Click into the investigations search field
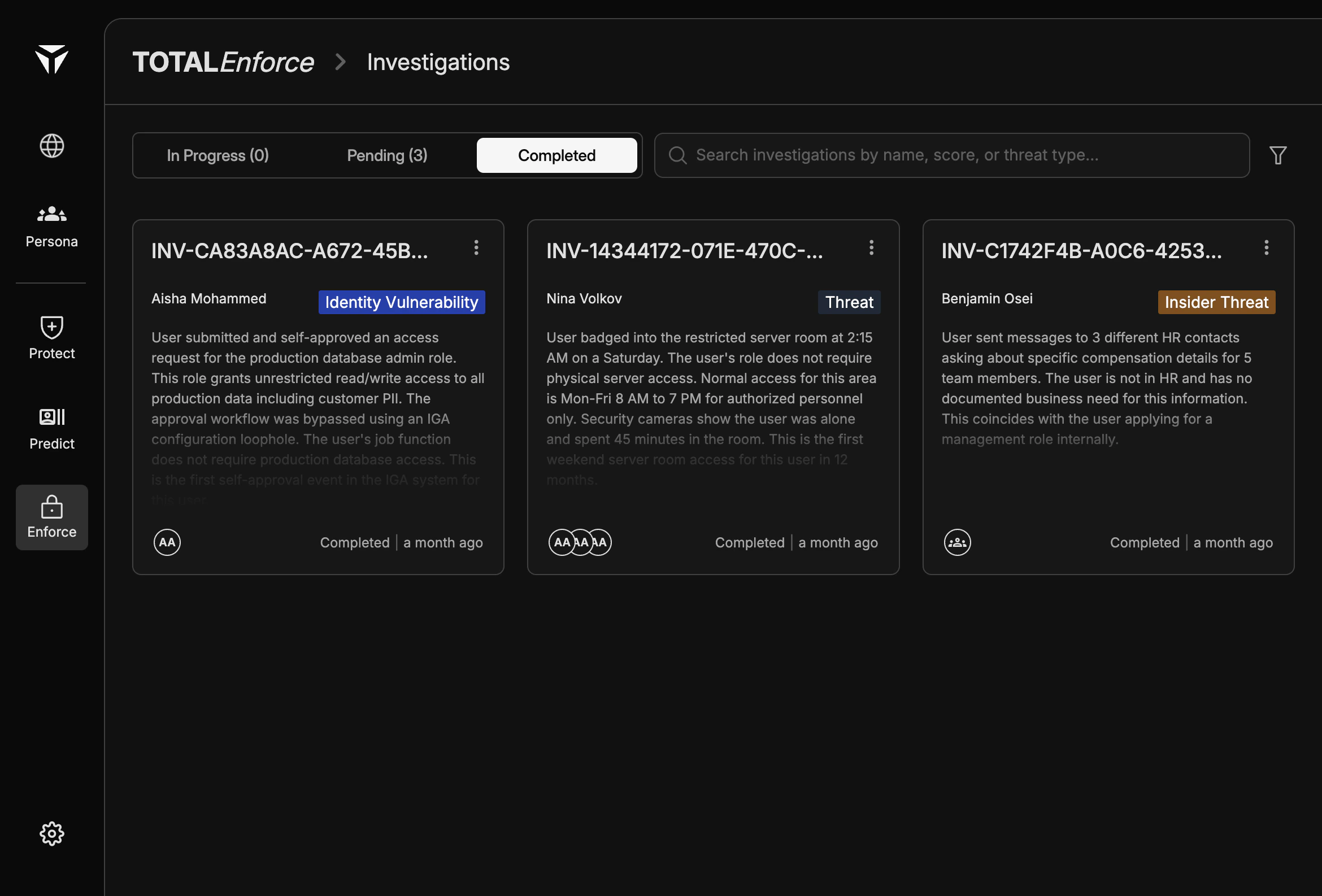 pyautogui.click(x=910, y=155)
